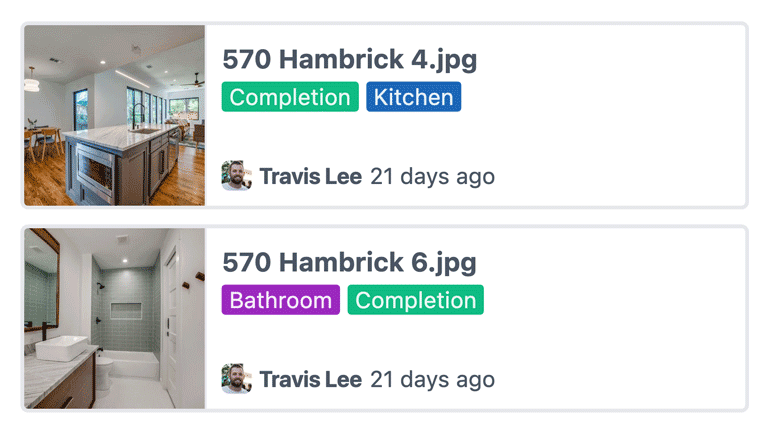Open the 570 Hambrick 4.jpg title
Image resolution: width=768 pixels, height=432 pixels.
click(349, 59)
